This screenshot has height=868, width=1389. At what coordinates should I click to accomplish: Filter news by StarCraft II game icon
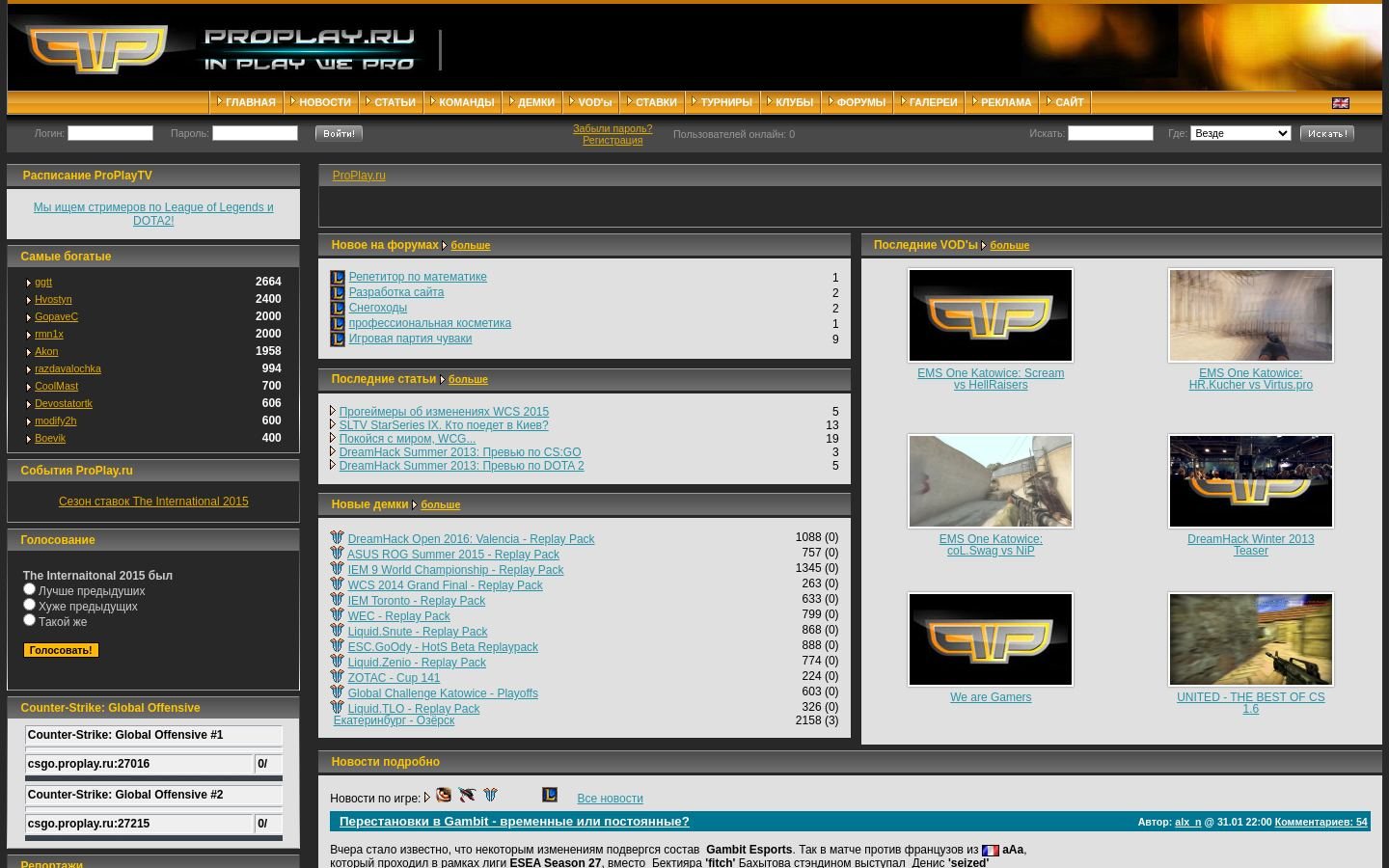tap(490, 795)
